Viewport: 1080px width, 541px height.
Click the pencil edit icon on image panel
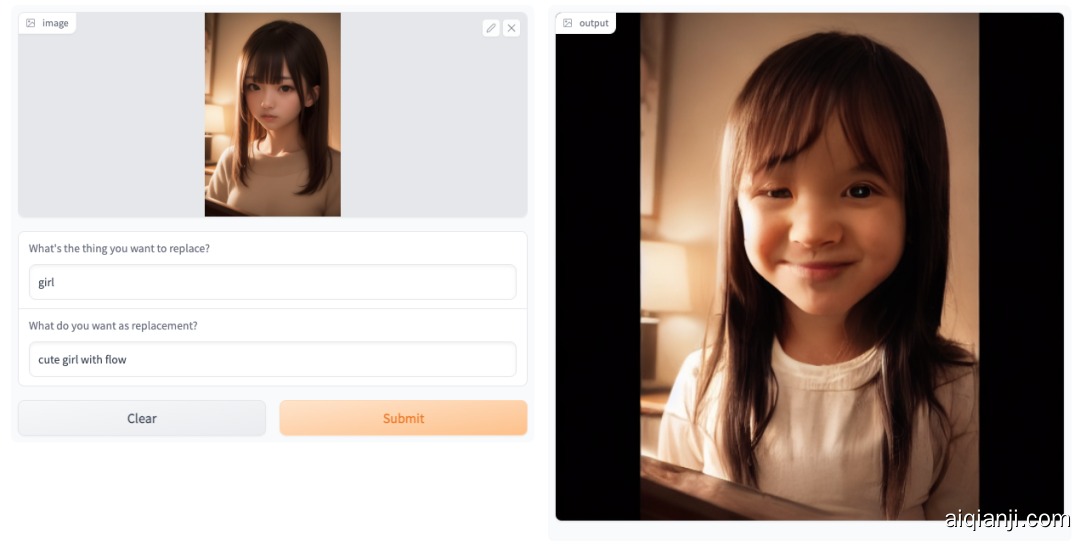(490, 28)
